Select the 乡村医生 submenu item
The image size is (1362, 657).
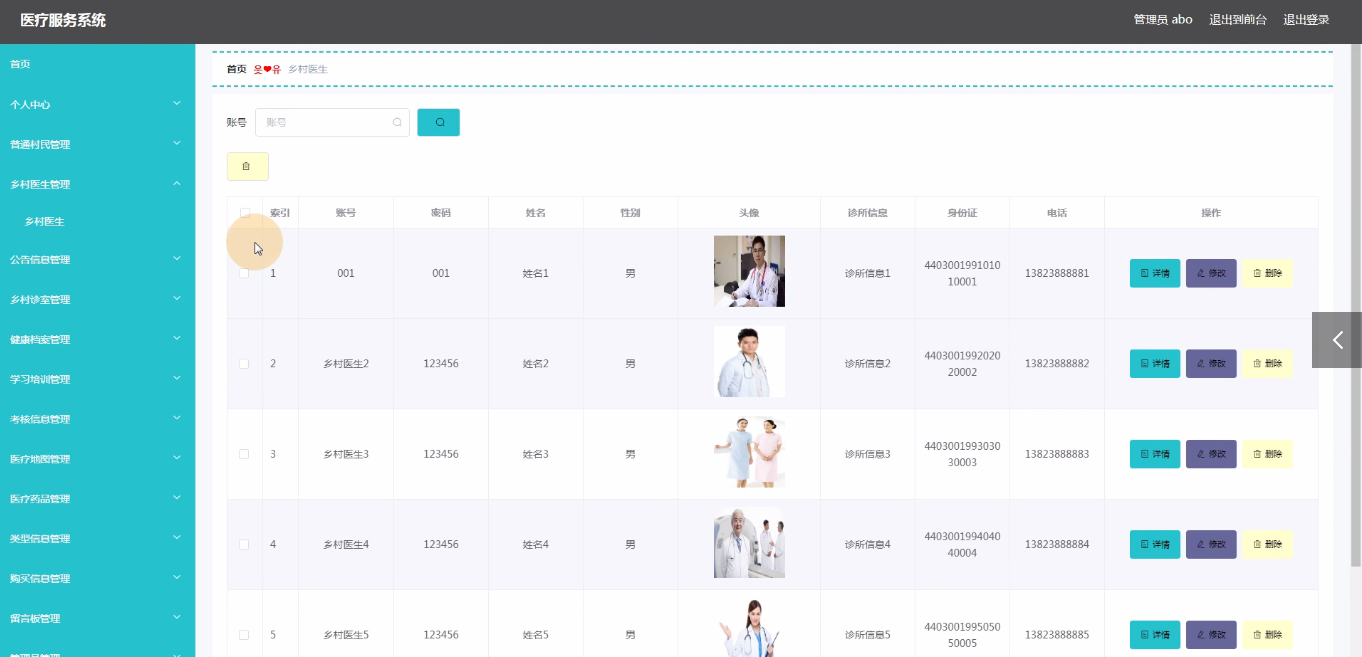[x=44, y=221]
